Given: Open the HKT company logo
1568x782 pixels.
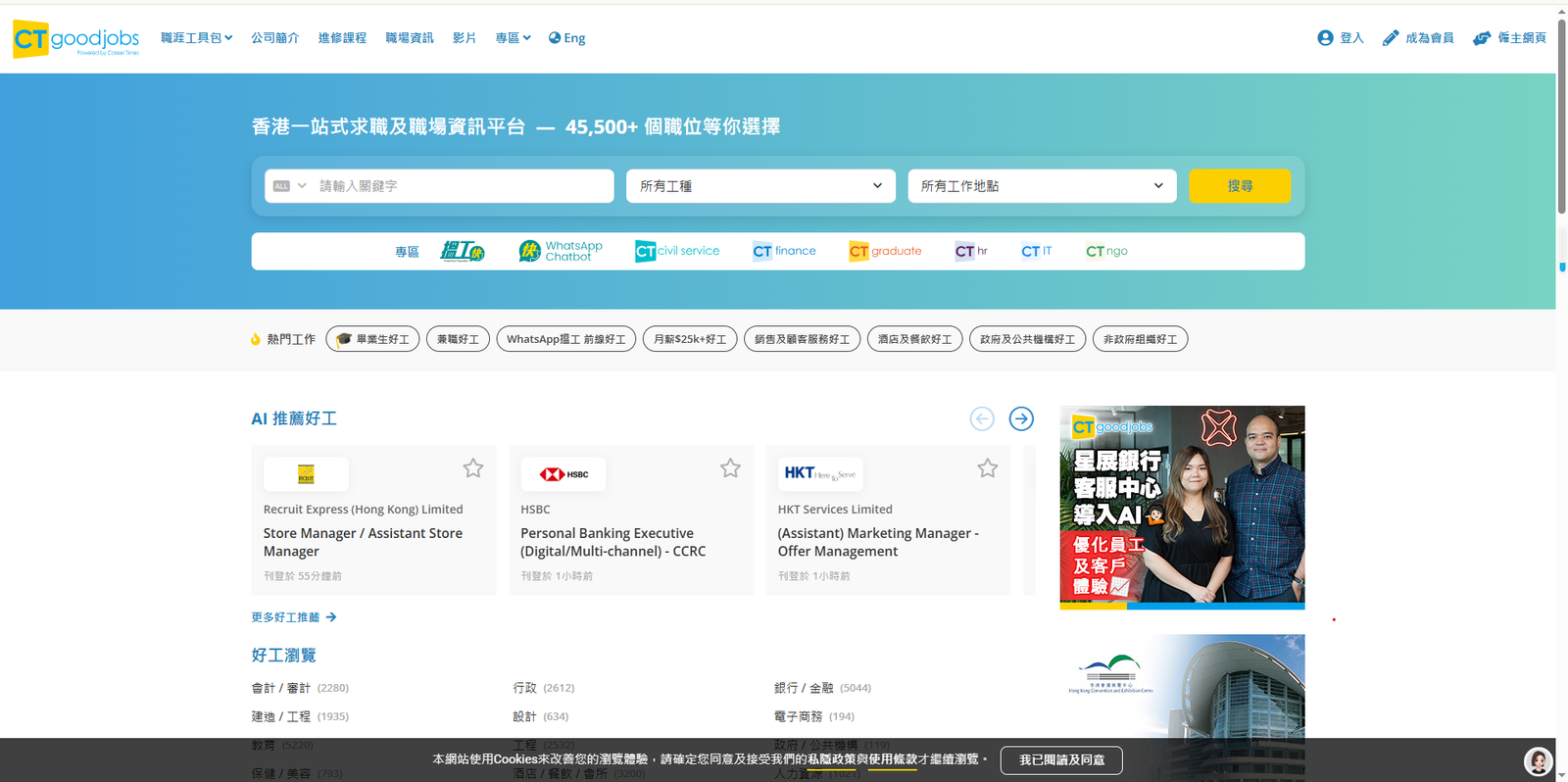Looking at the screenshot, I should [x=820, y=474].
